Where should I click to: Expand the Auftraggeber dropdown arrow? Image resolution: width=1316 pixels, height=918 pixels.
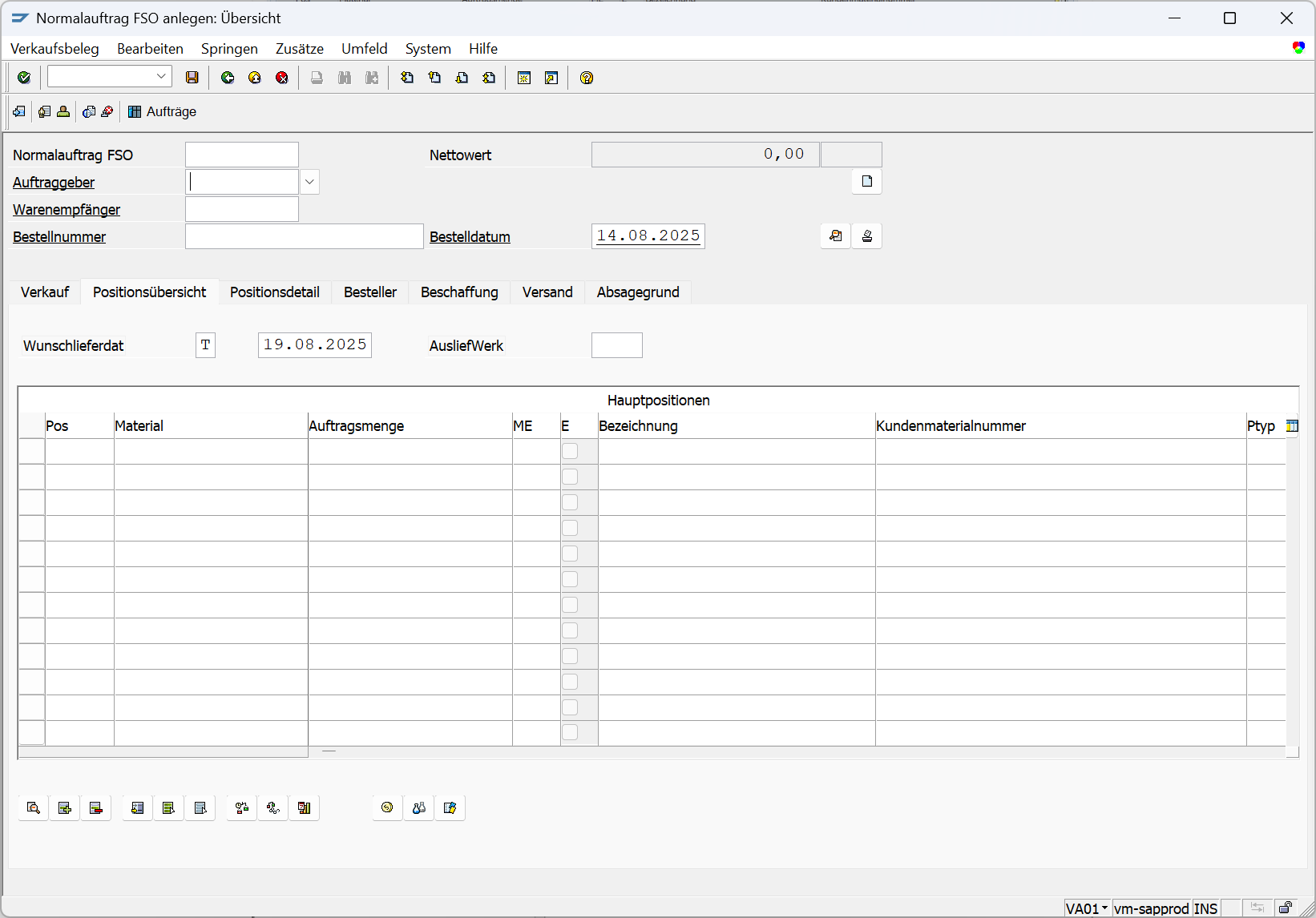coord(309,182)
